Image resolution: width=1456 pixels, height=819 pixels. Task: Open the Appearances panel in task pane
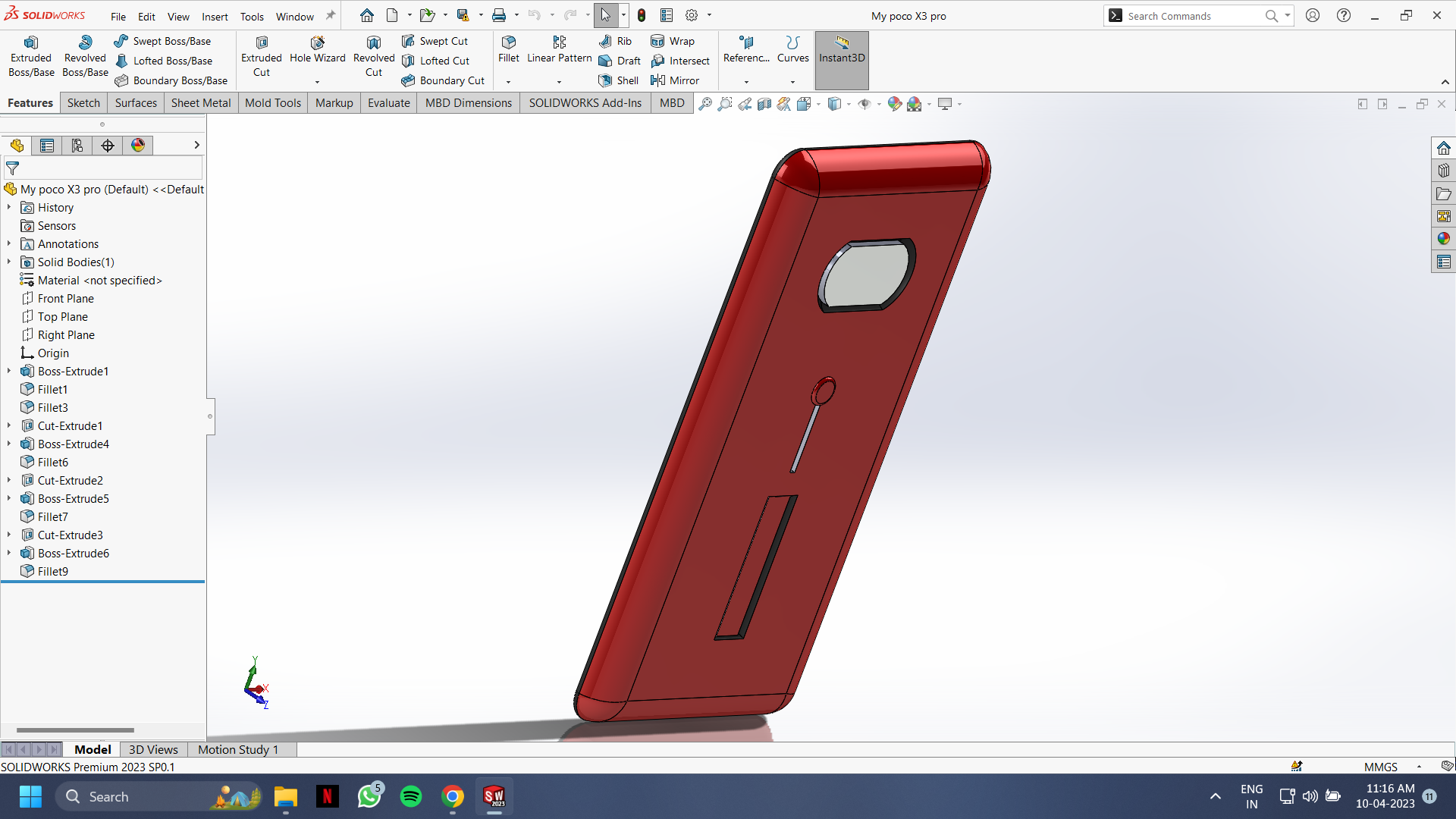click(1444, 238)
